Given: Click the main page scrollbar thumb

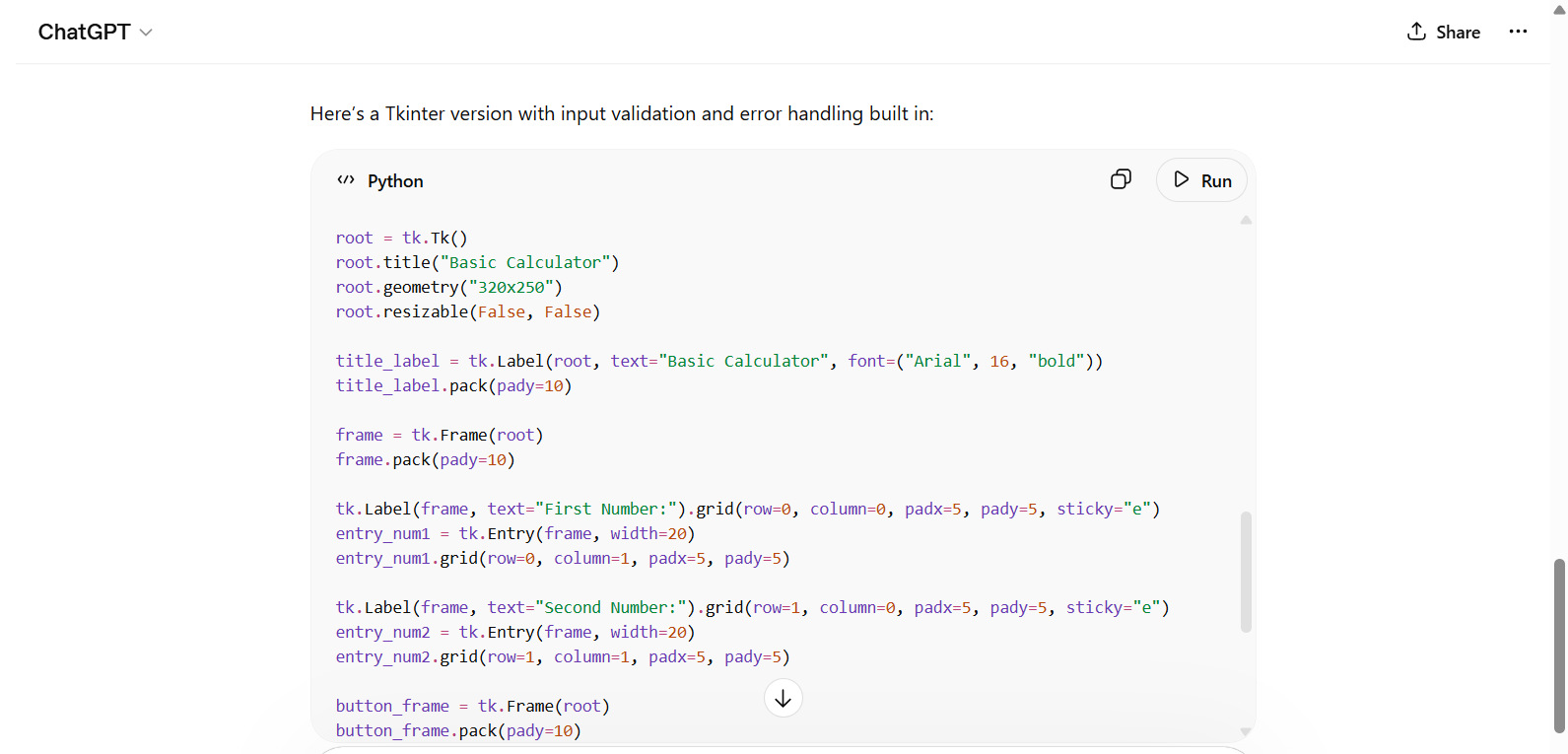Looking at the screenshot, I should click(x=1559, y=646).
